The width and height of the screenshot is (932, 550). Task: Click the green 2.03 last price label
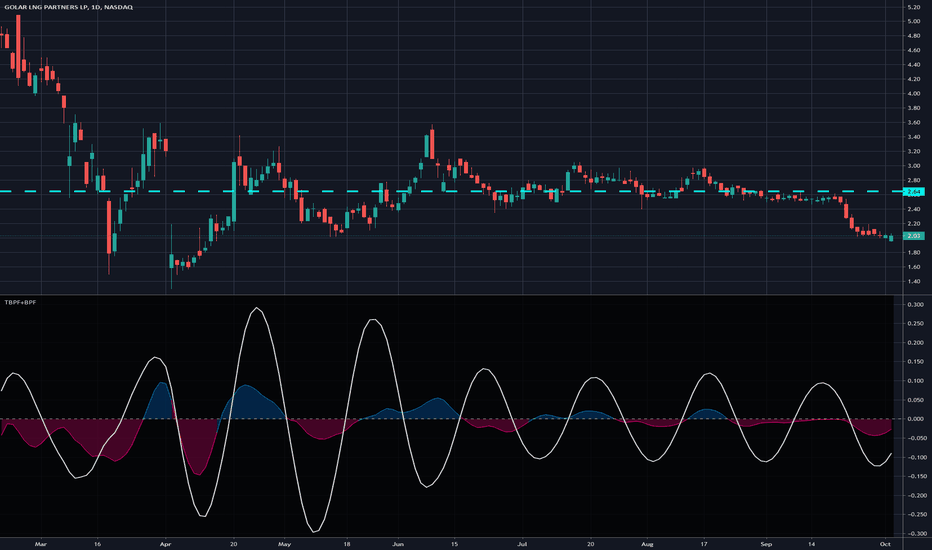914,236
